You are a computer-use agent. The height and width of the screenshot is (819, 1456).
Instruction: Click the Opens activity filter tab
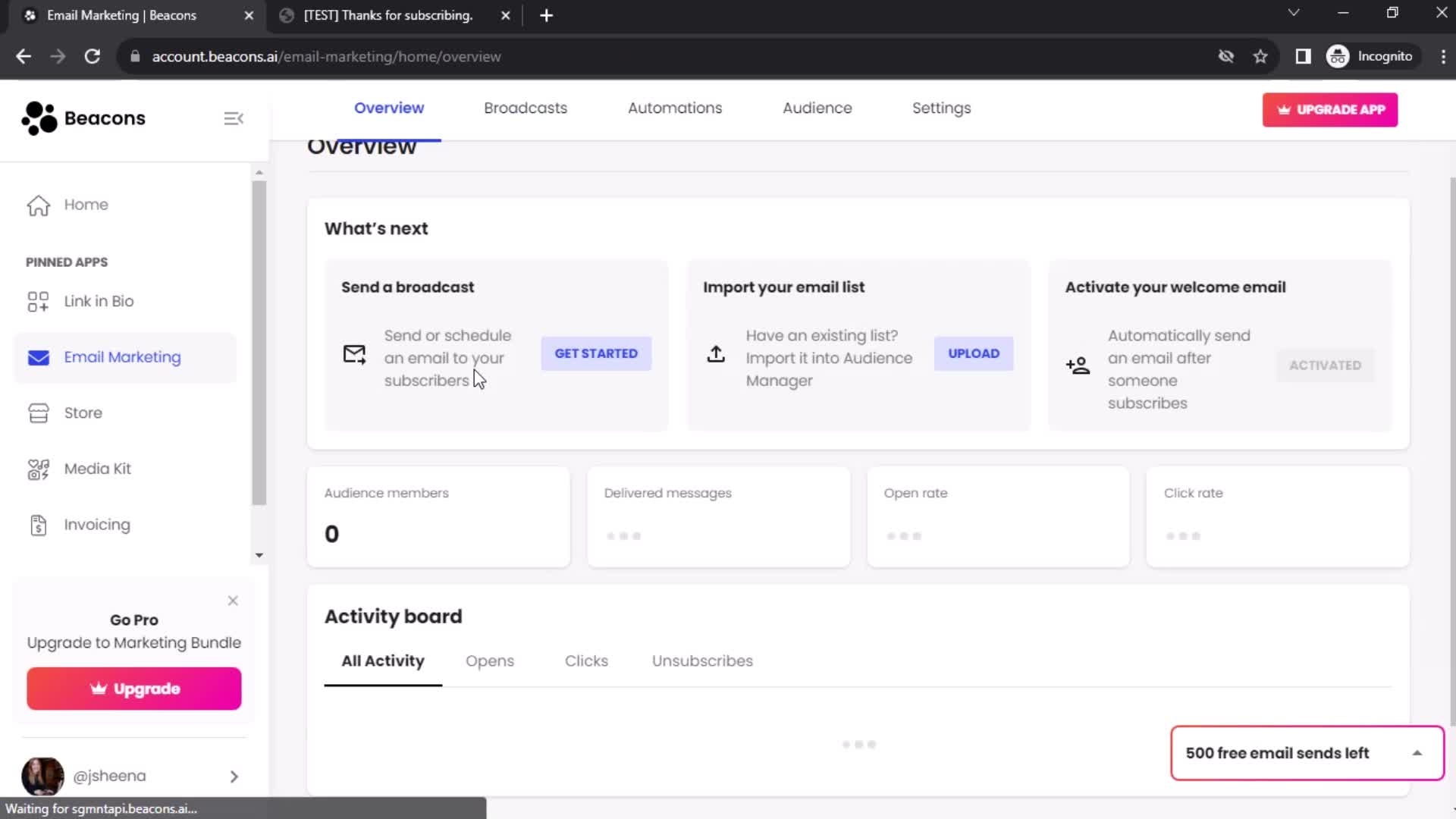click(x=490, y=661)
